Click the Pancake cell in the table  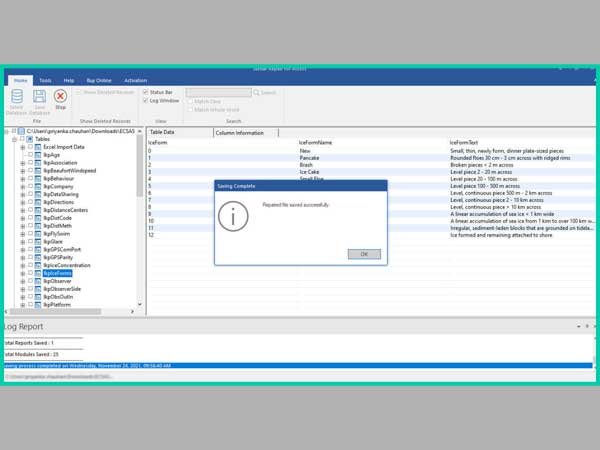pos(309,158)
